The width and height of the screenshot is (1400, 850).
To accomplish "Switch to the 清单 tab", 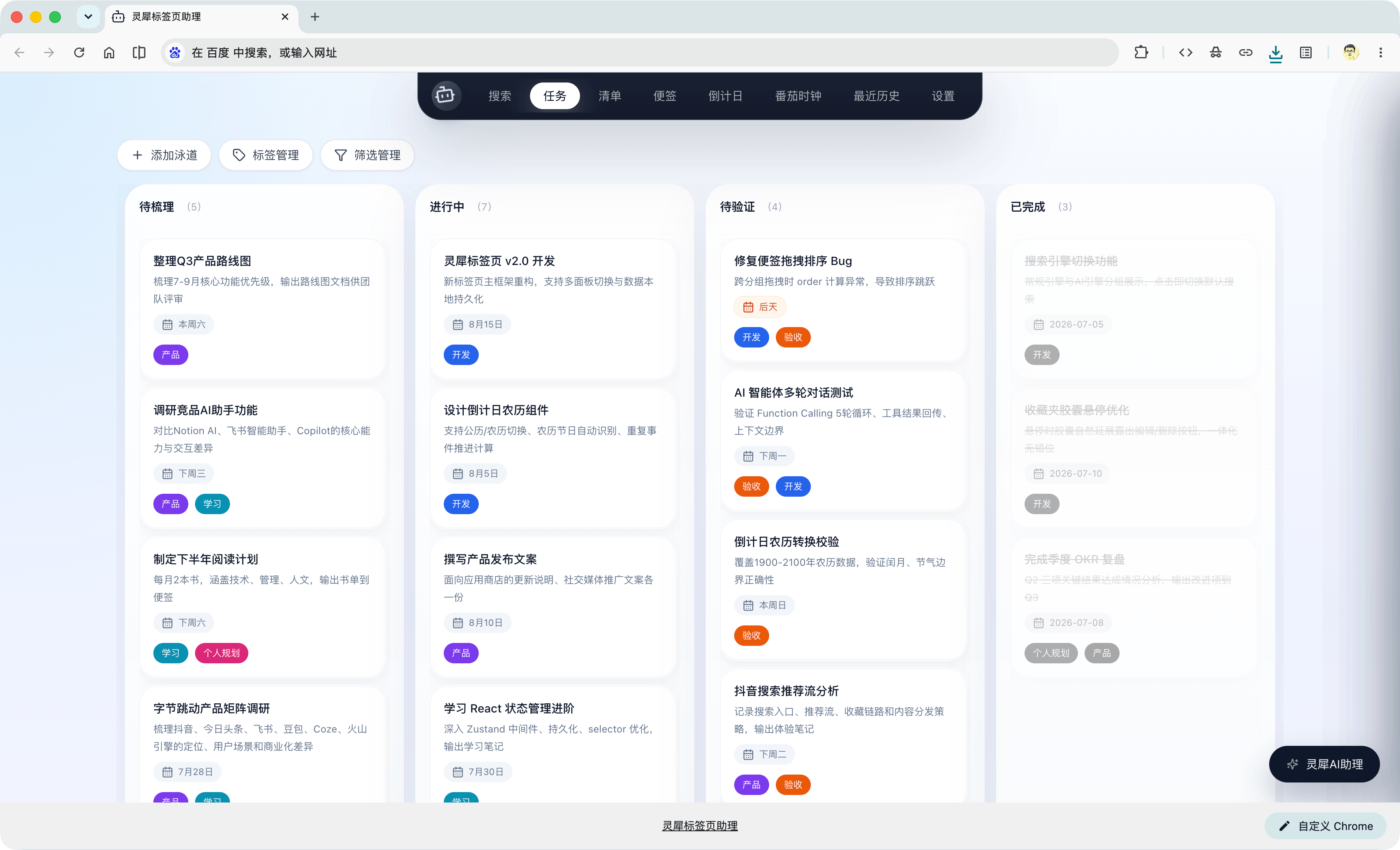I will [610, 96].
